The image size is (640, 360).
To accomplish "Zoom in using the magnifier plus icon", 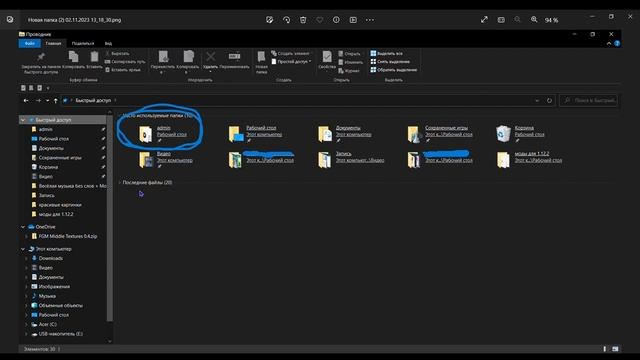I will click(534, 20).
